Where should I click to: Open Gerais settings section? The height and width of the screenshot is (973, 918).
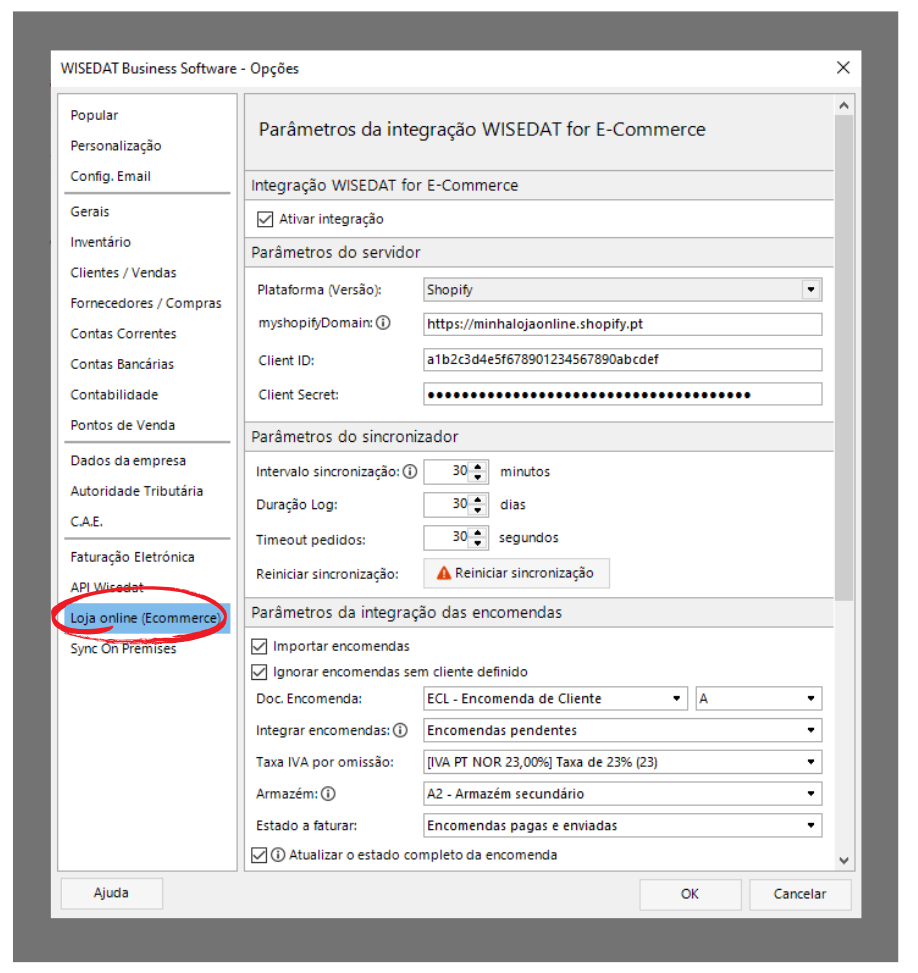(90, 212)
